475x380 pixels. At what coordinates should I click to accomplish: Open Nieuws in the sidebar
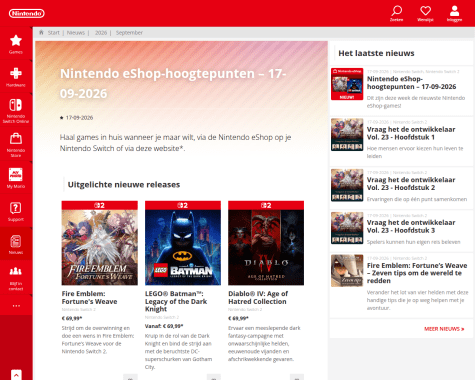point(16,244)
